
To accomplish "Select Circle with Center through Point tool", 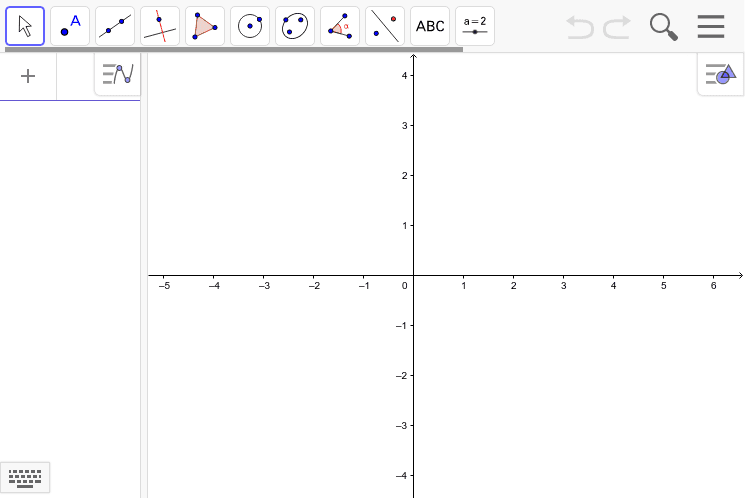I will point(250,26).
